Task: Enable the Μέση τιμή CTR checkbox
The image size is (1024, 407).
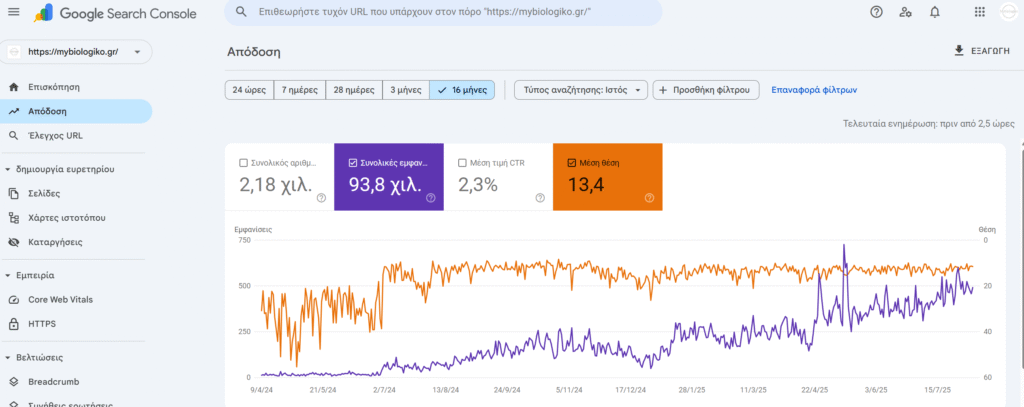Action: (x=461, y=163)
